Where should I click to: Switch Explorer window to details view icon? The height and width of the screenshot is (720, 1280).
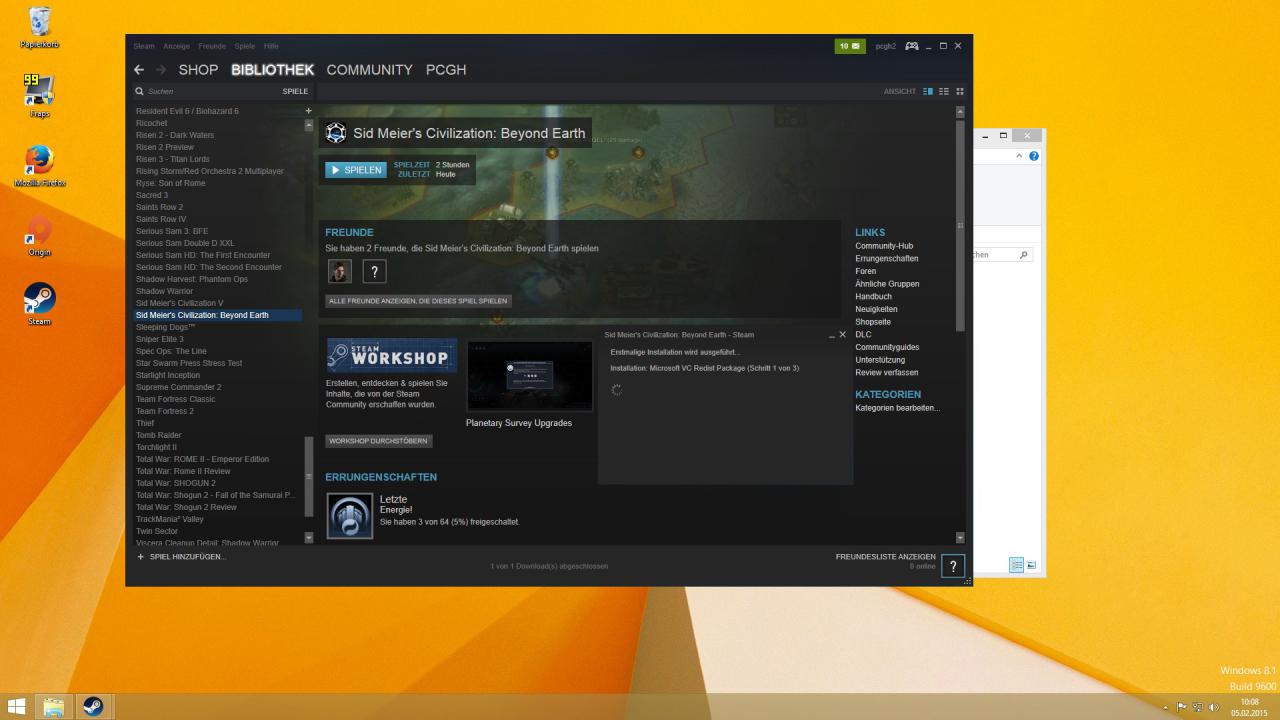coord(1017,565)
